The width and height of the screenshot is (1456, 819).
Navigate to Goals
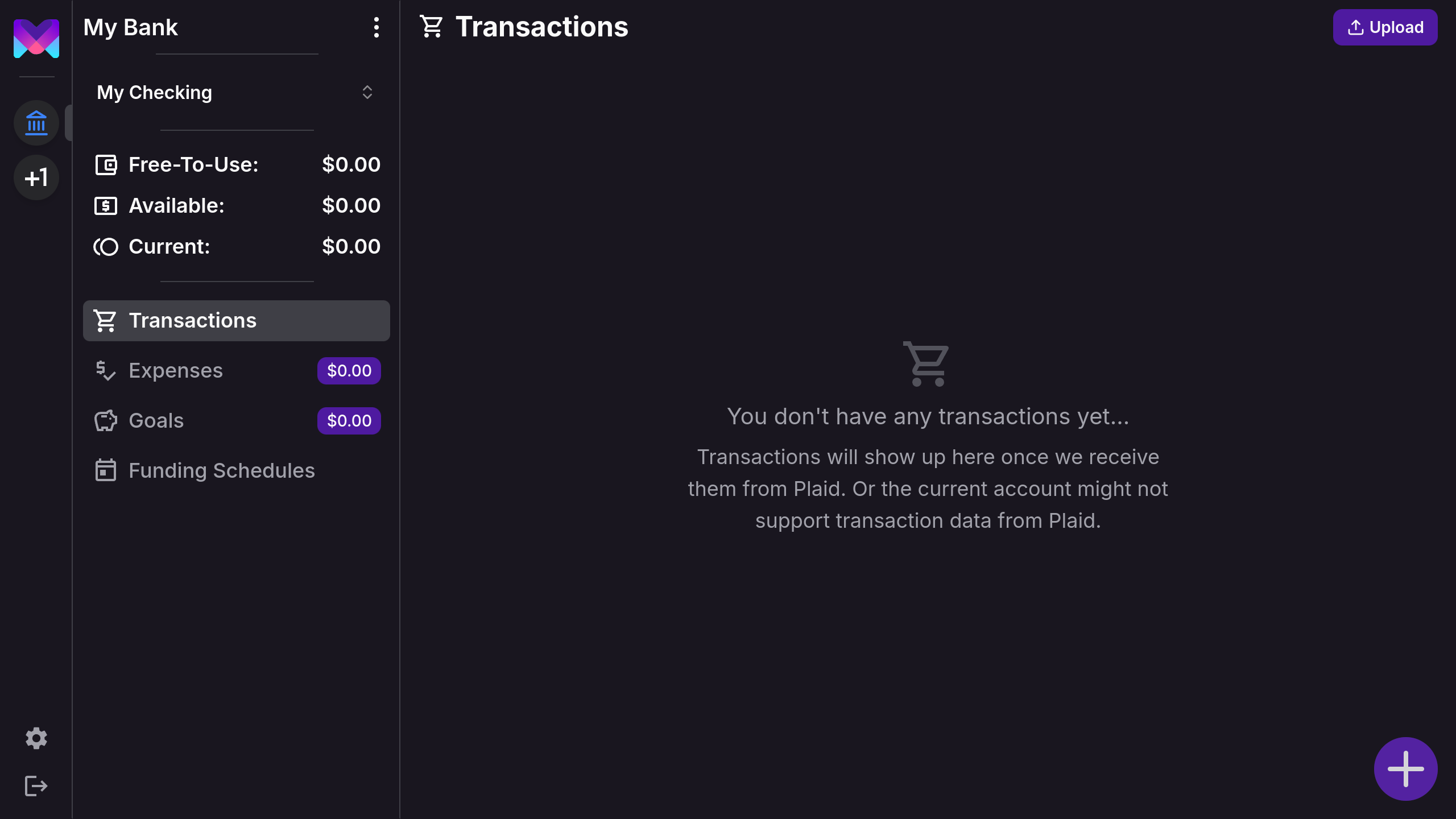coord(156,421)
